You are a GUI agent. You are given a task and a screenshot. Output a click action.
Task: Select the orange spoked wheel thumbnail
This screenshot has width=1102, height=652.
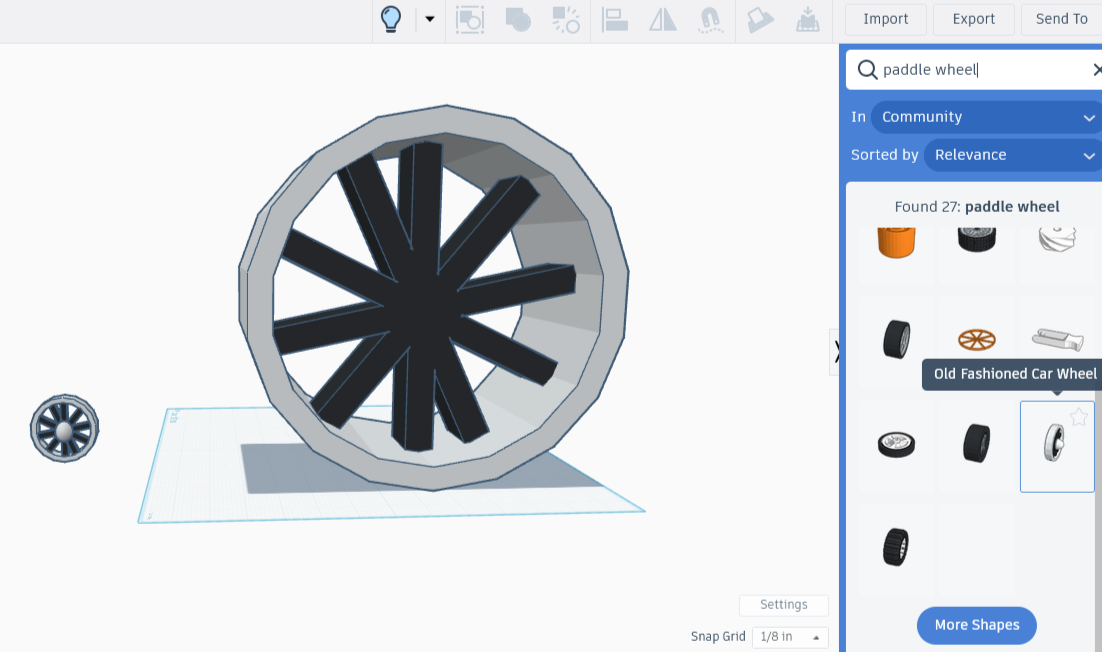click(976, 340)
